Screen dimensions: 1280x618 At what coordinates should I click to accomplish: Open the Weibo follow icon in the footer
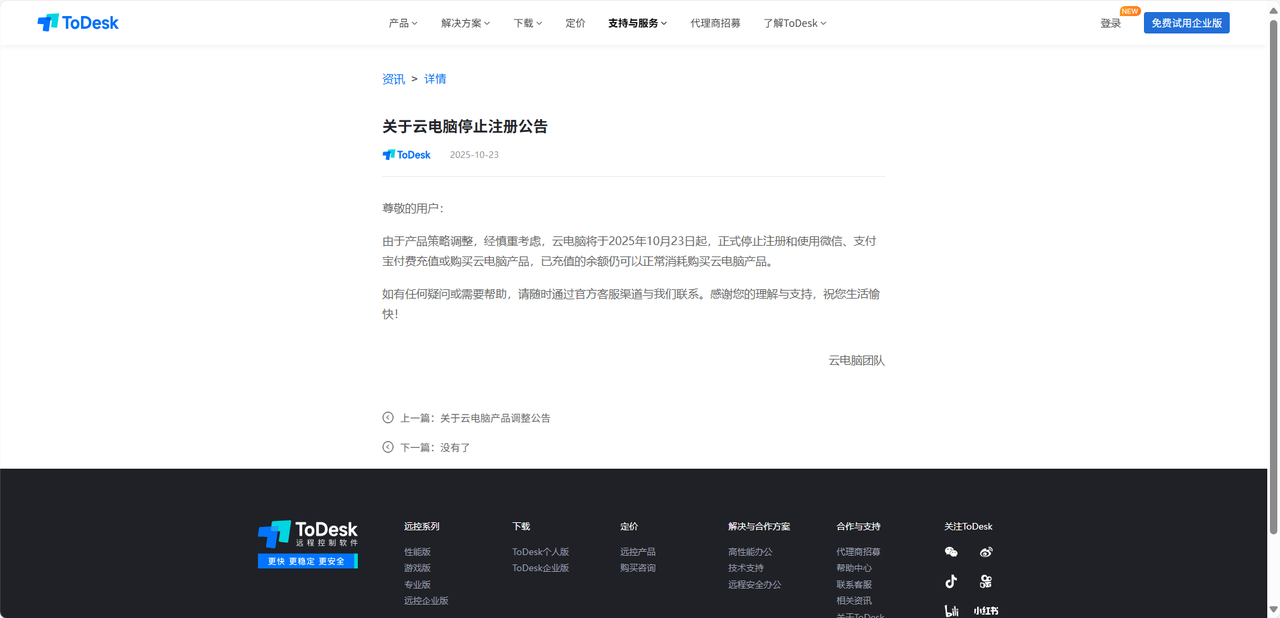tap(986, 552)
